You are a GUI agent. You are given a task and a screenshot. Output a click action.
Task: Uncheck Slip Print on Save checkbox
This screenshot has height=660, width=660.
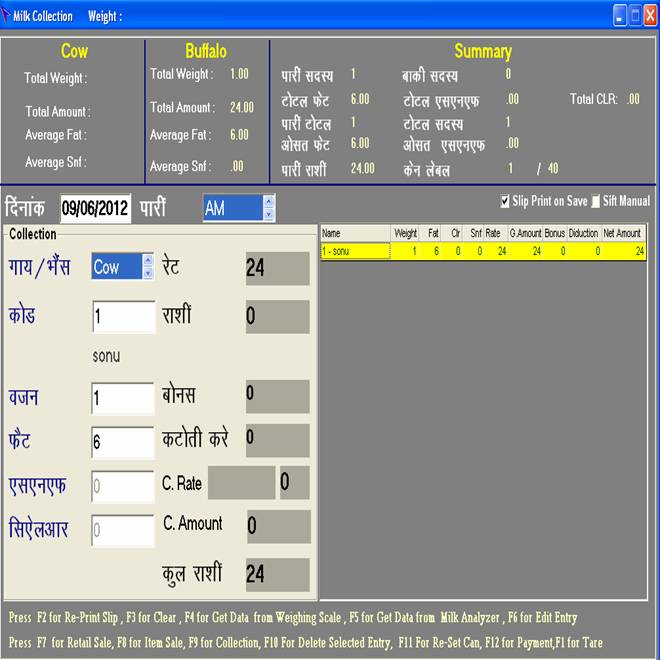coord(505,201)
